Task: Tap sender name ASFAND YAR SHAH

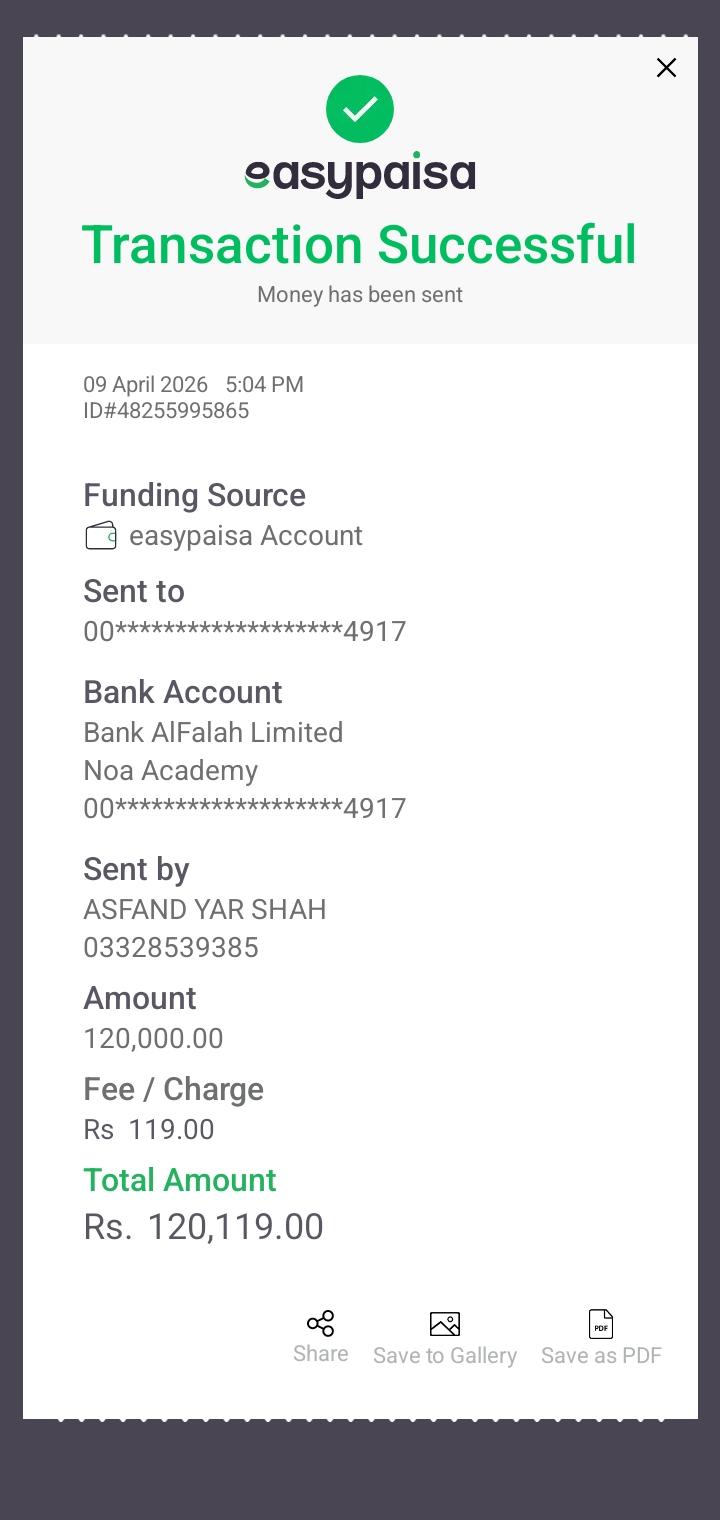Action: 205,910
